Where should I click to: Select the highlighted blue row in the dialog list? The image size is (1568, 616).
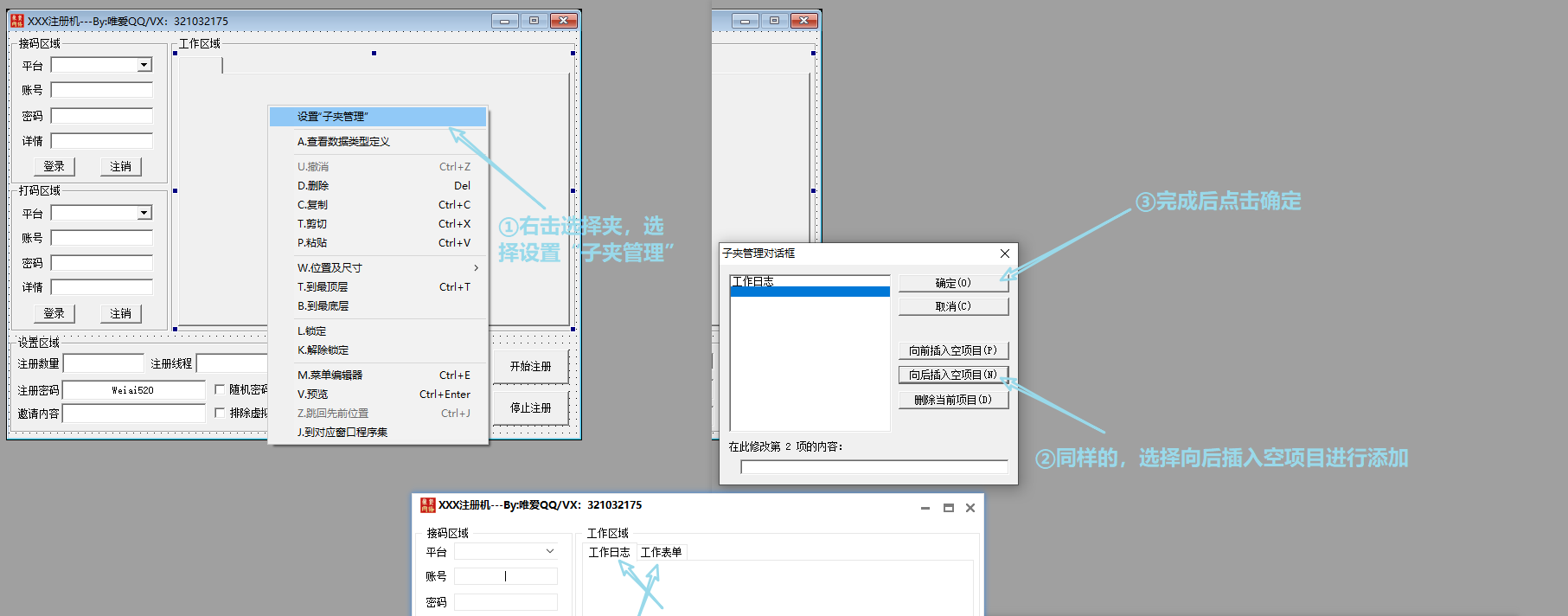point(810,292)
